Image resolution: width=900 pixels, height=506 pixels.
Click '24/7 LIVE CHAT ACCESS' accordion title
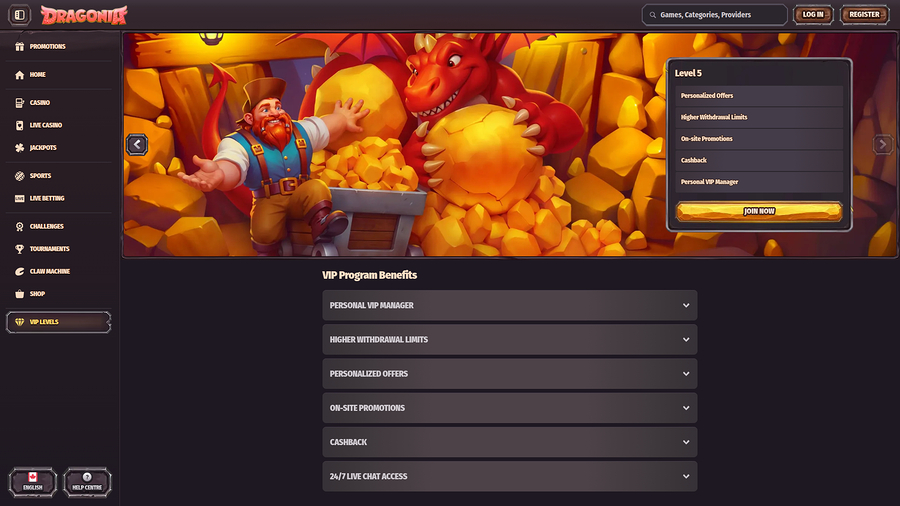368,476
